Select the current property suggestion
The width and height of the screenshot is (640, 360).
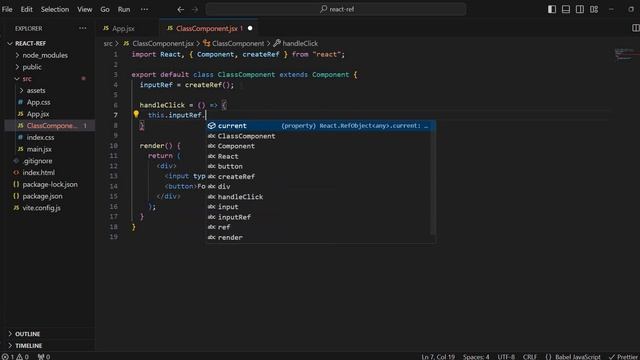pos(320,126)
